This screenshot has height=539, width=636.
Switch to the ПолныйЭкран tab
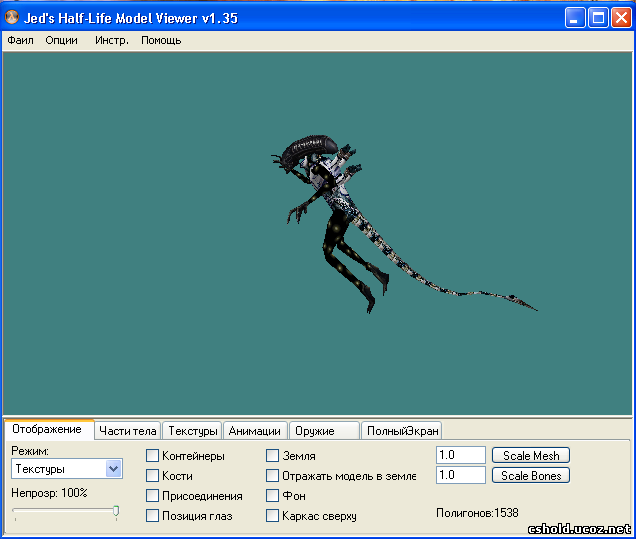coord(402,431)
